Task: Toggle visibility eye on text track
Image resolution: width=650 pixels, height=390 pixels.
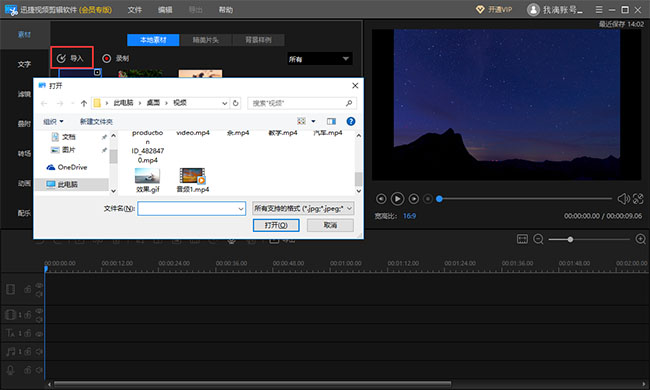Action: 39,334
